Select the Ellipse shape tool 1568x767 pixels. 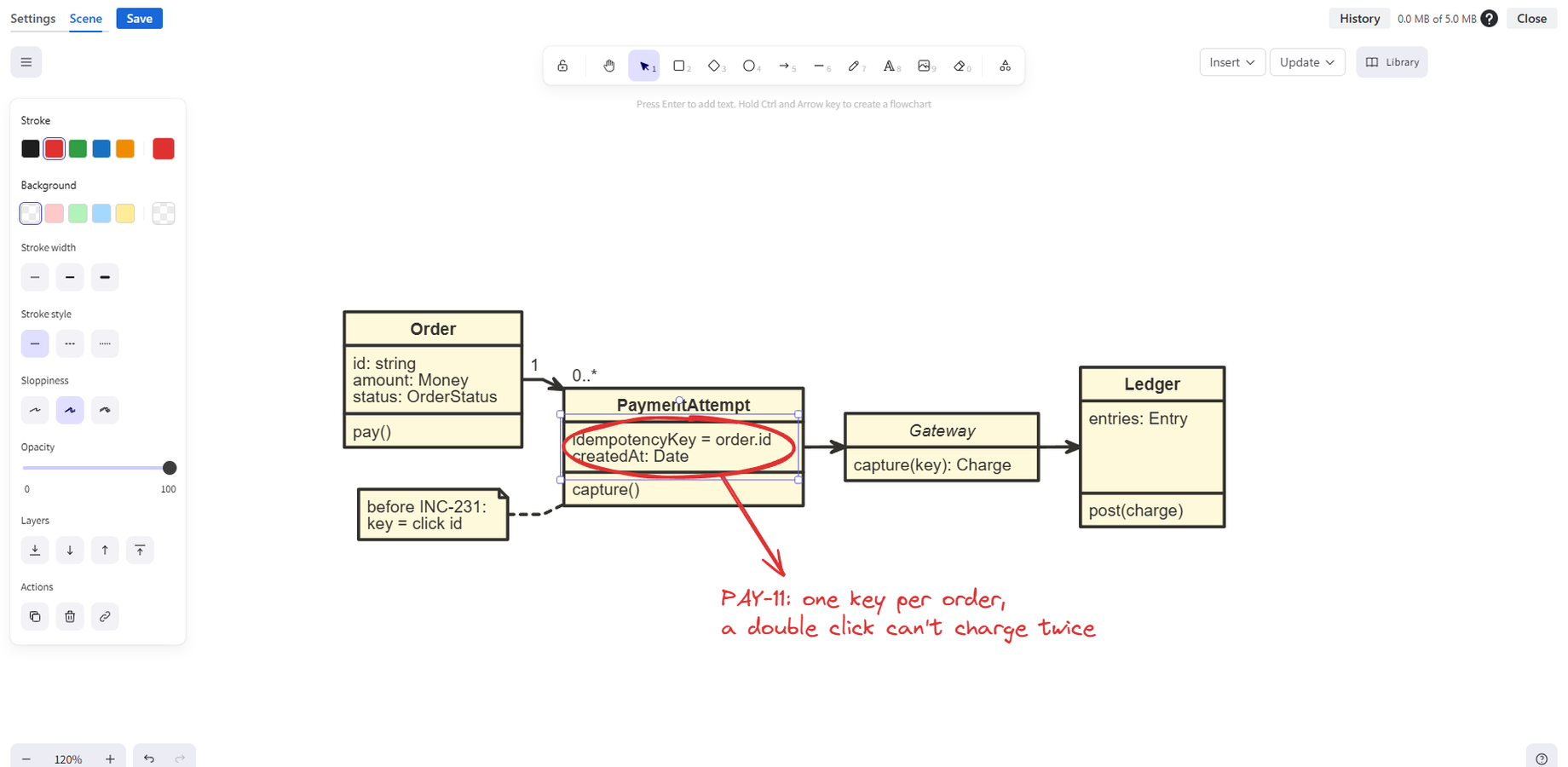point(750,66)
